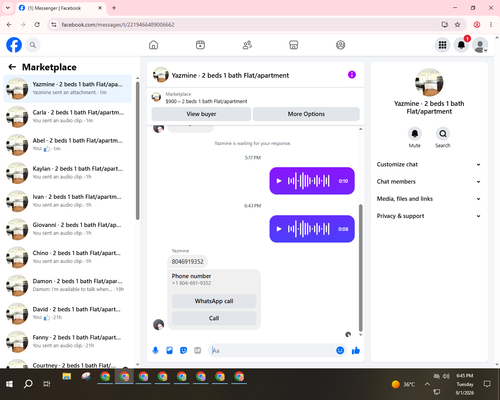The height and width of the screenshot is (400, 500).
Task: Open notifications bell with red badge
Action: (x=461, y=45)
